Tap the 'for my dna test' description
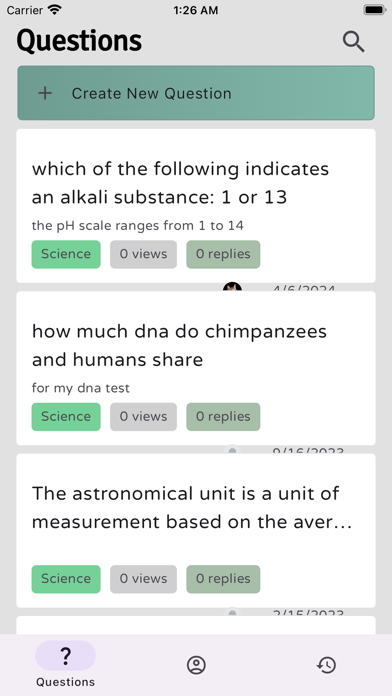Viewport: 392px width, 696px height. click(81, 388)
